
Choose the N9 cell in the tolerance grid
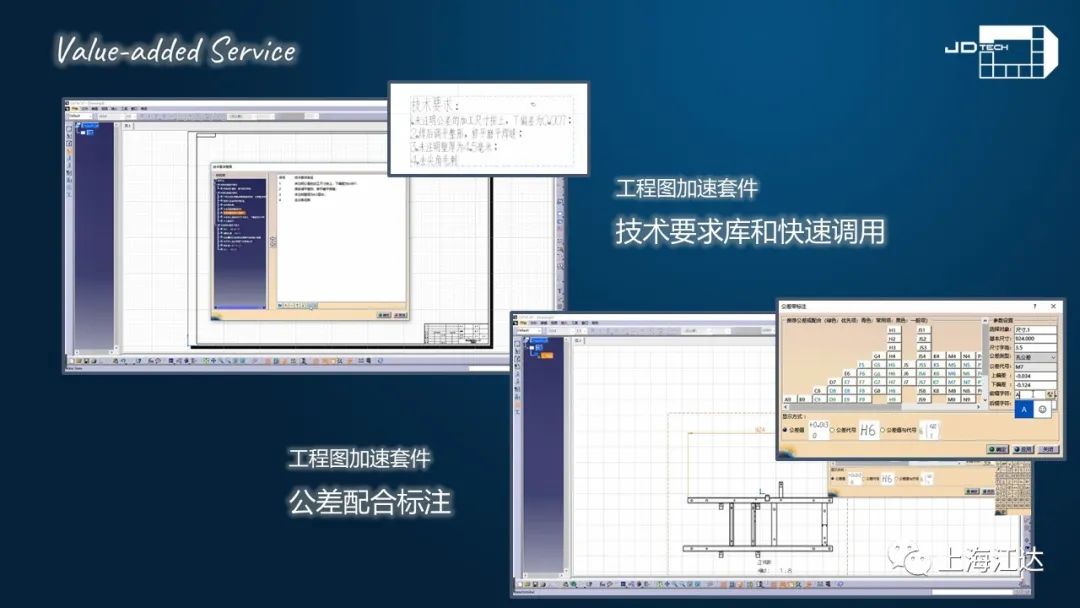pyautogui.click(x=966, y=399)
